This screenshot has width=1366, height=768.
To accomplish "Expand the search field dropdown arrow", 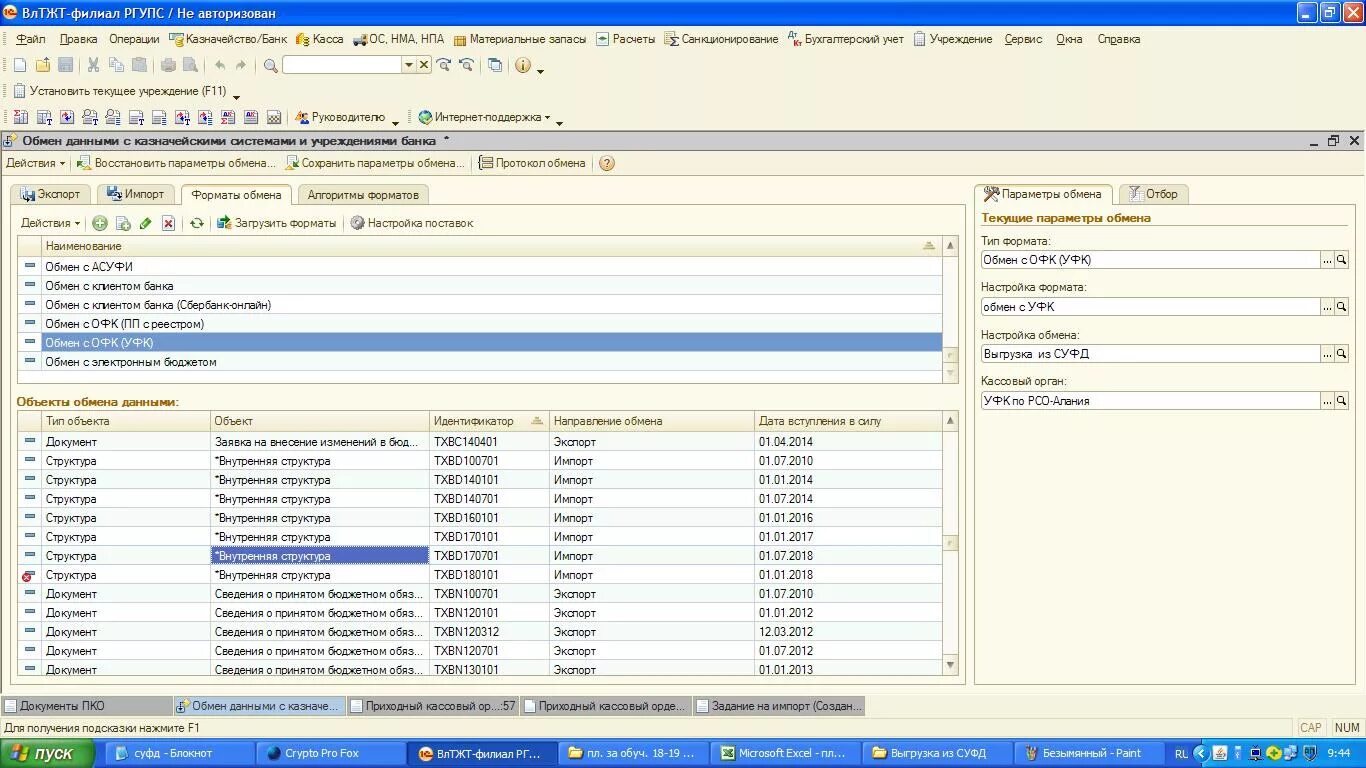I will pos(408,65).
